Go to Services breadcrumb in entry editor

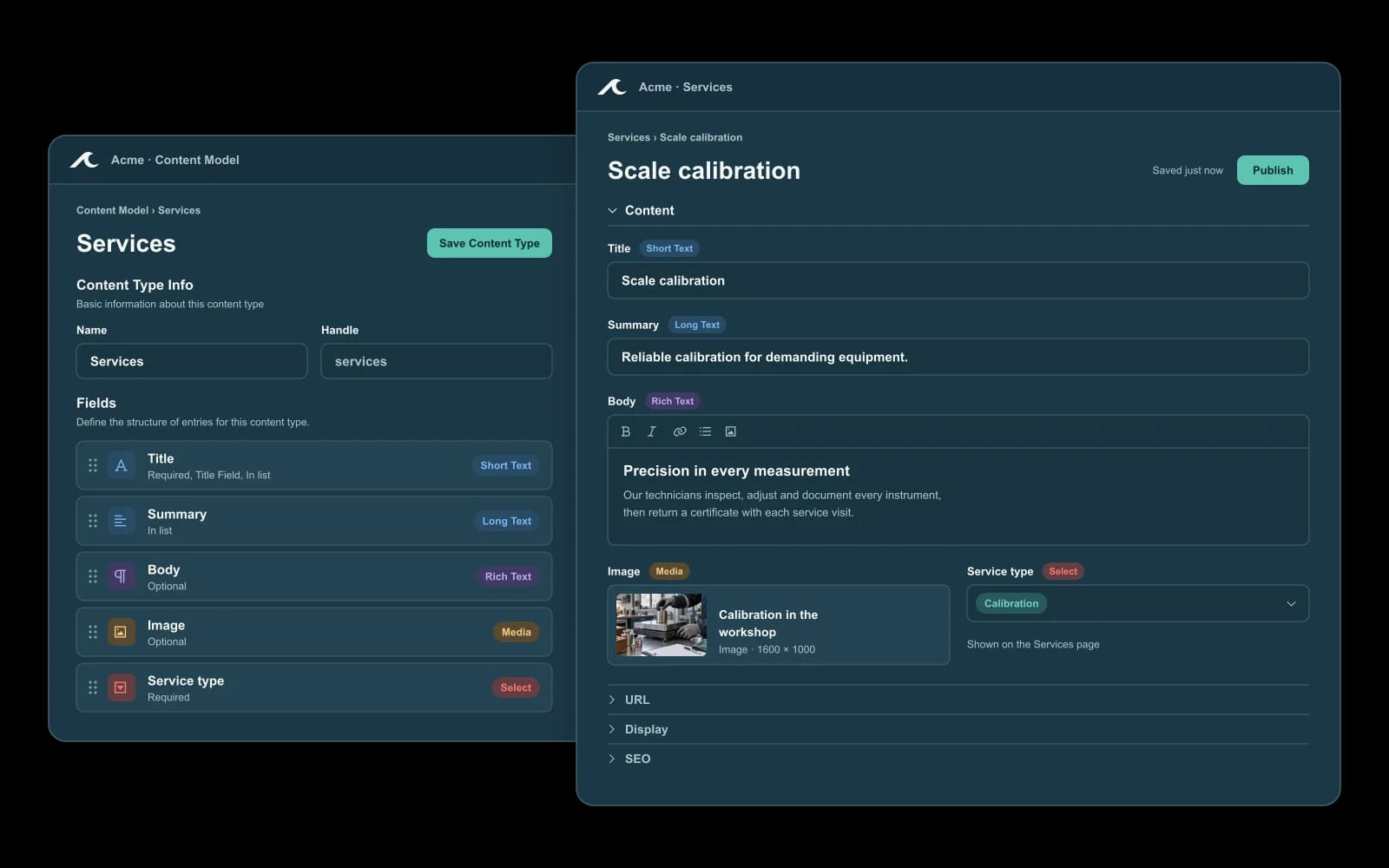pos(629,137)
